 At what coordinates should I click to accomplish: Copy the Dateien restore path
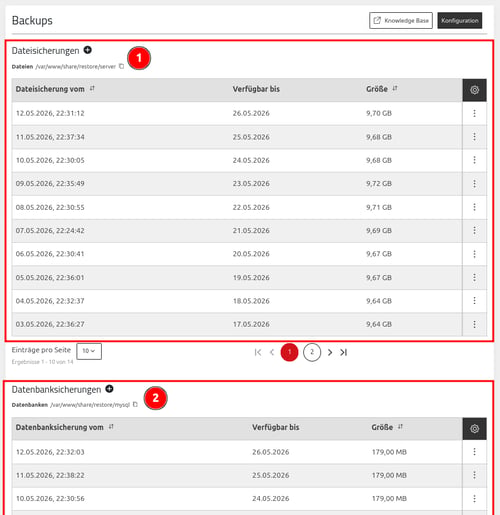(122, 66)
